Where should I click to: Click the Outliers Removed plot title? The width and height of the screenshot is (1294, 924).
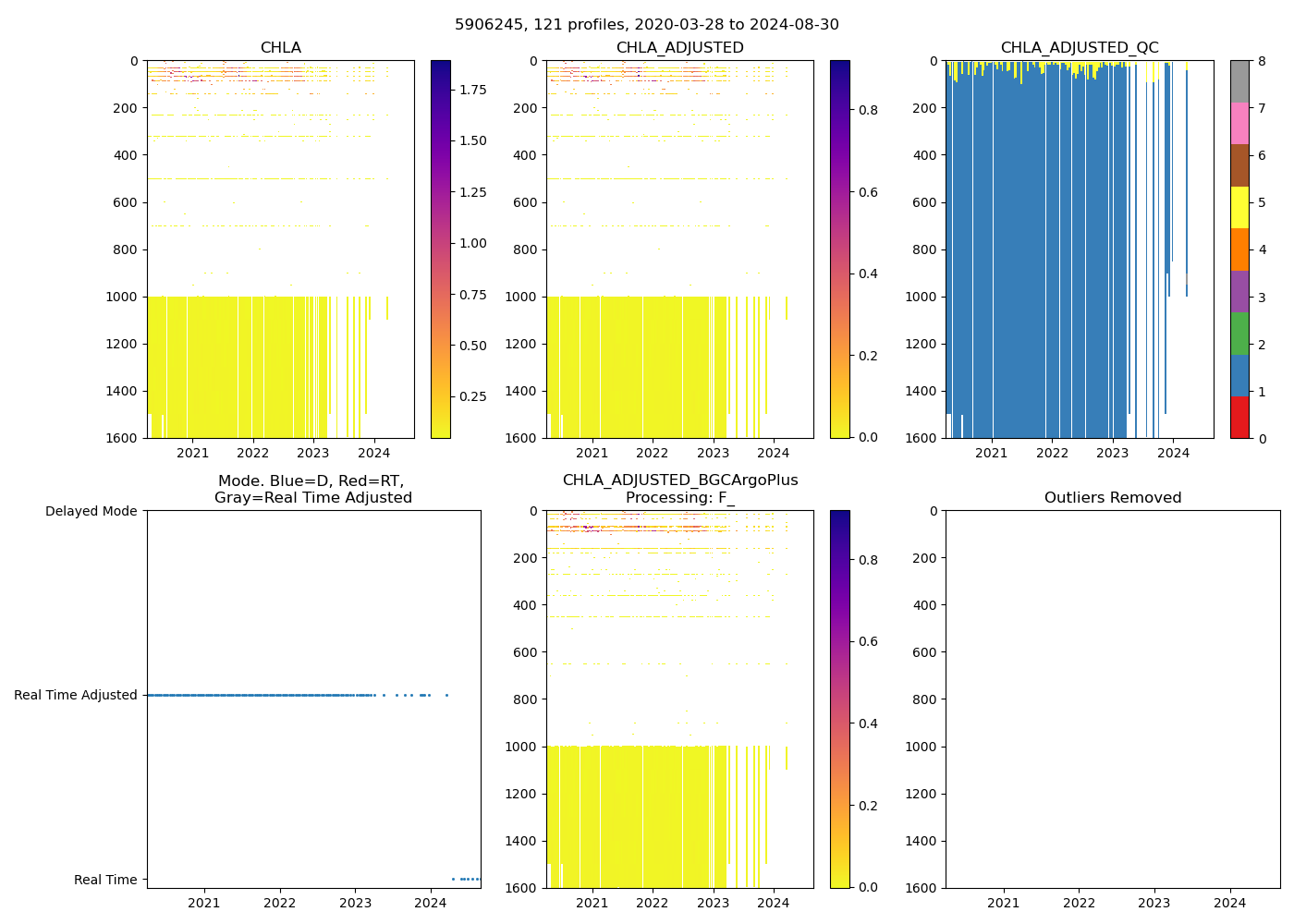coord(1112,498)
